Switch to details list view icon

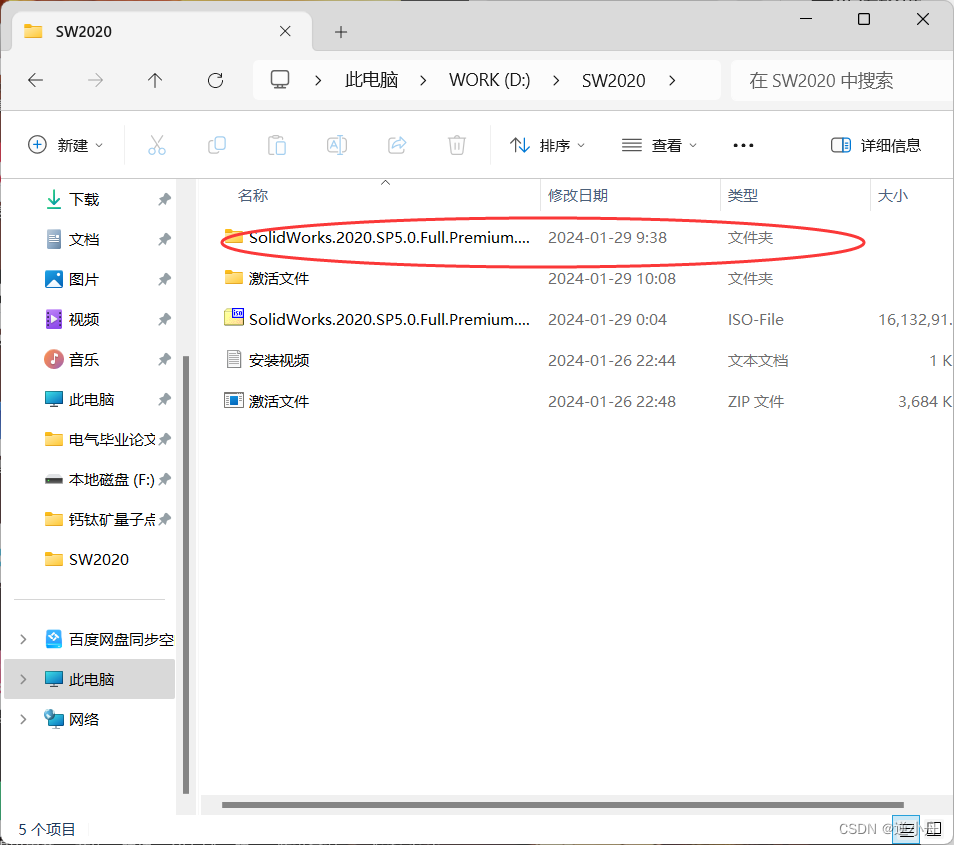point(906,829)
